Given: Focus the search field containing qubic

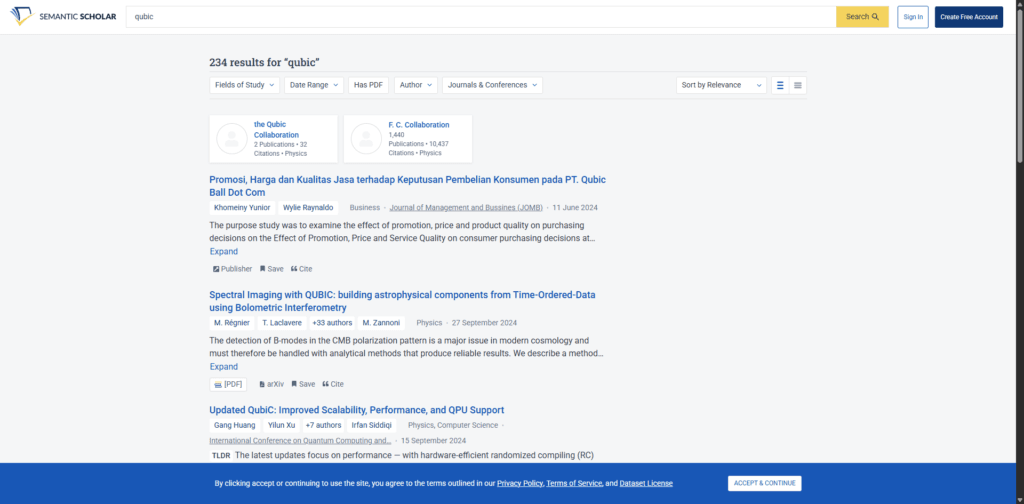Looking at the screenshot, I should click(x=481, y=17).
